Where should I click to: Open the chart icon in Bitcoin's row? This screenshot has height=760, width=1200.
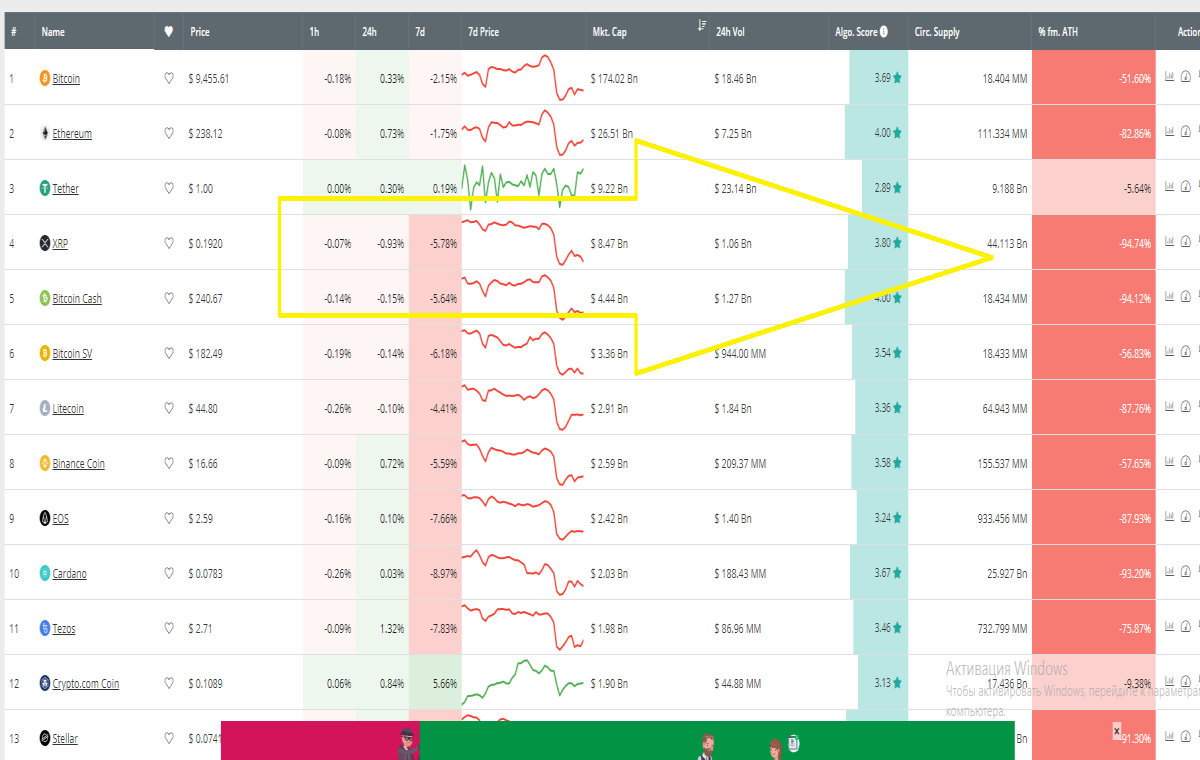coord(1170,76)
